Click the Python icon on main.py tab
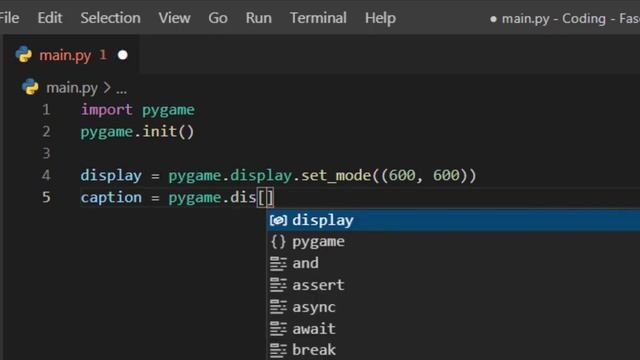 (24, 54)
